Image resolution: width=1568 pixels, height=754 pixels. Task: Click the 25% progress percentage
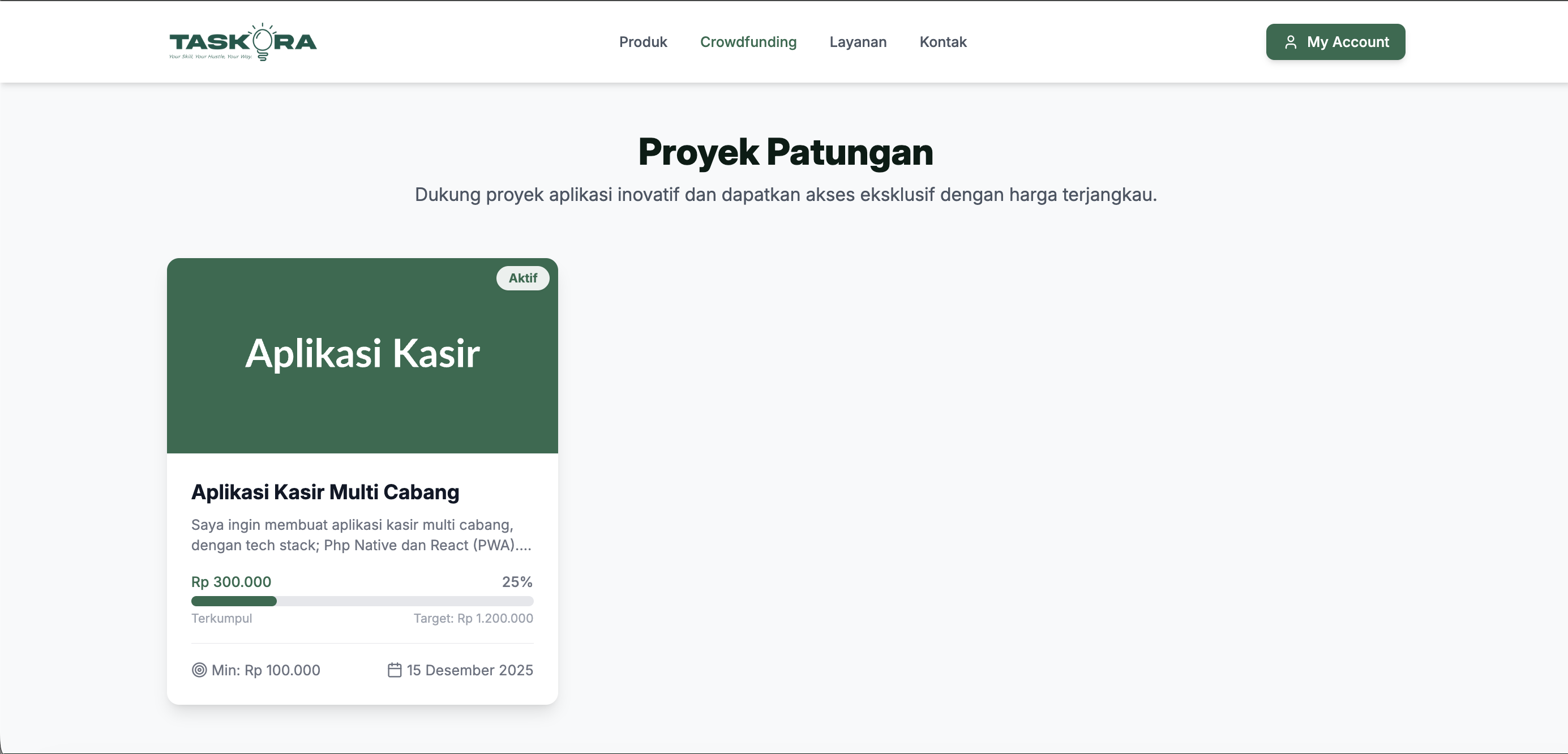point(517,582)
